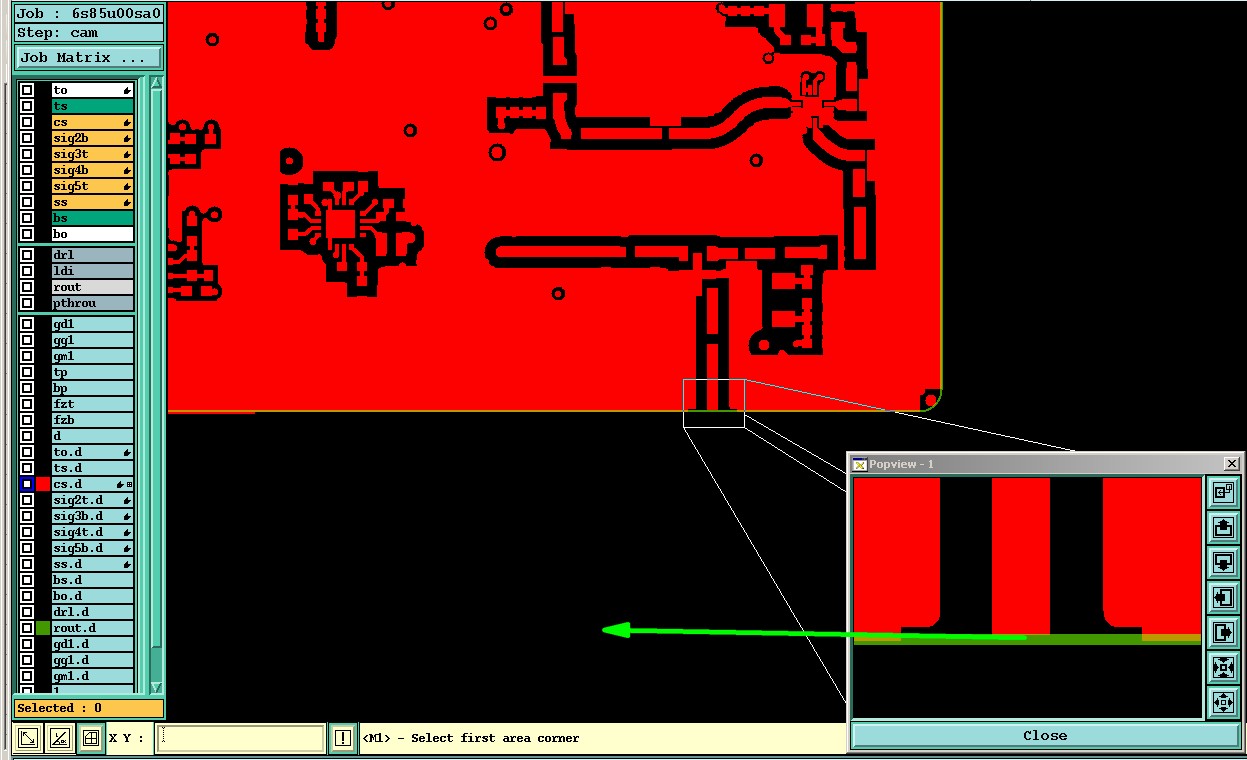The image size is (1247, 760).
Task: Click the hand marker on layer sig3t
Action: 127,155
